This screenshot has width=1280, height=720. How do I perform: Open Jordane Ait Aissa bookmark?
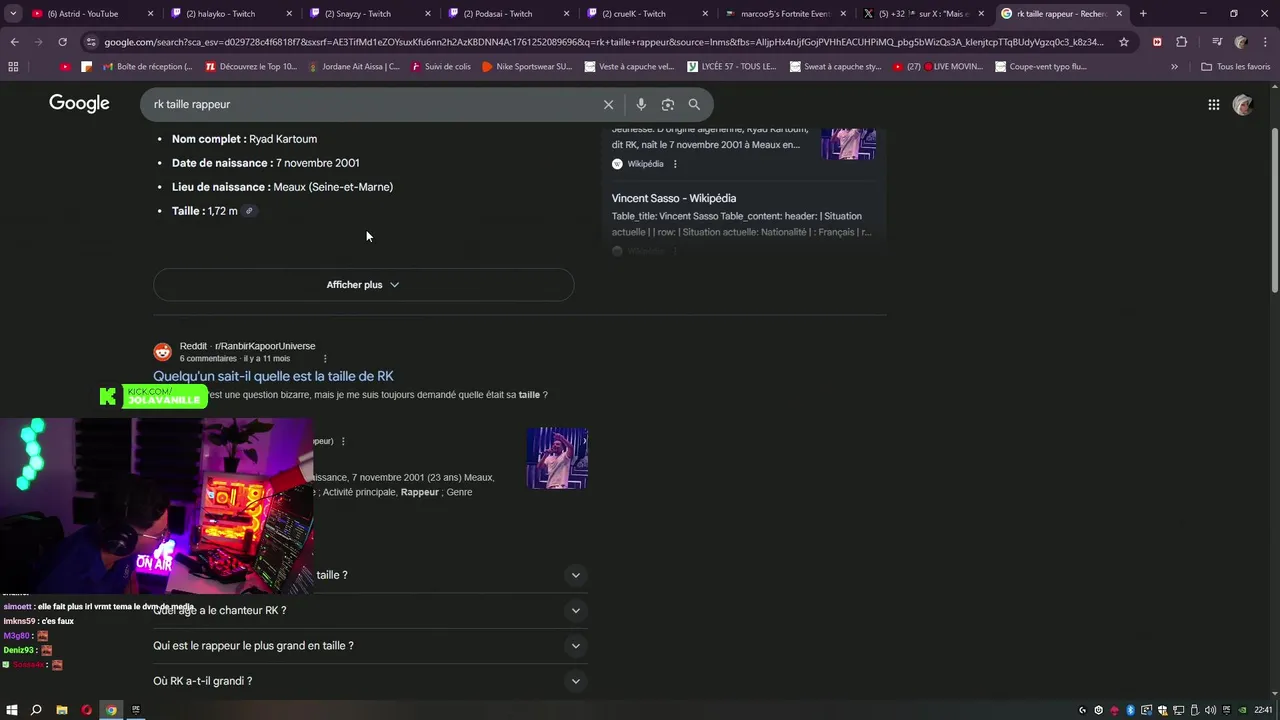[353, 67]
